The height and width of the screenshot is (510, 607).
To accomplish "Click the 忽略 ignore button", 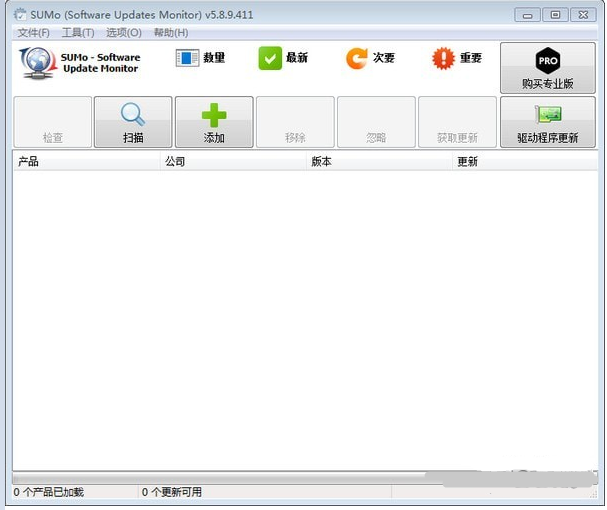I will click(x=376, y=122).
